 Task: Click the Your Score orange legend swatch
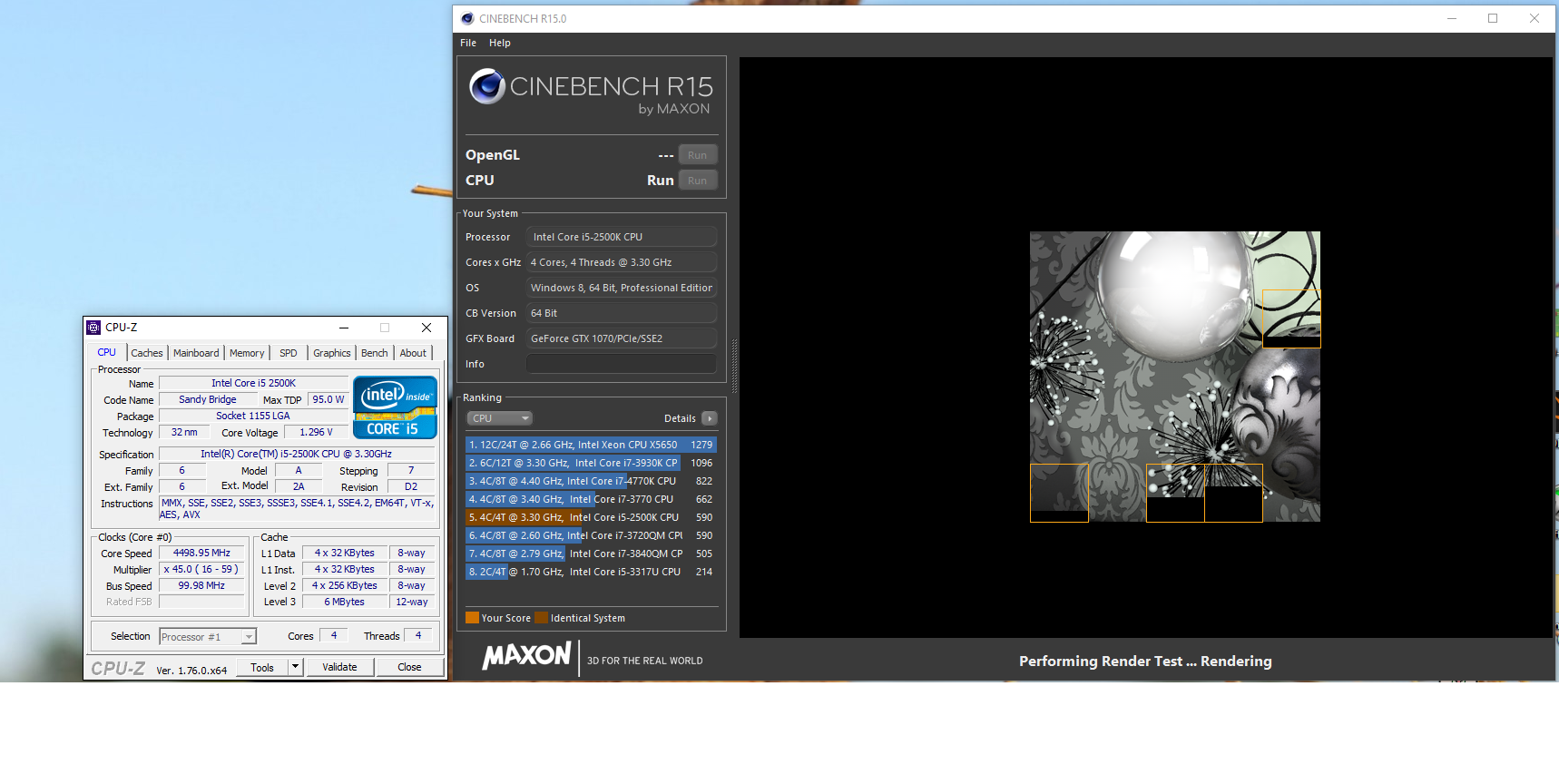pos(472,618)
